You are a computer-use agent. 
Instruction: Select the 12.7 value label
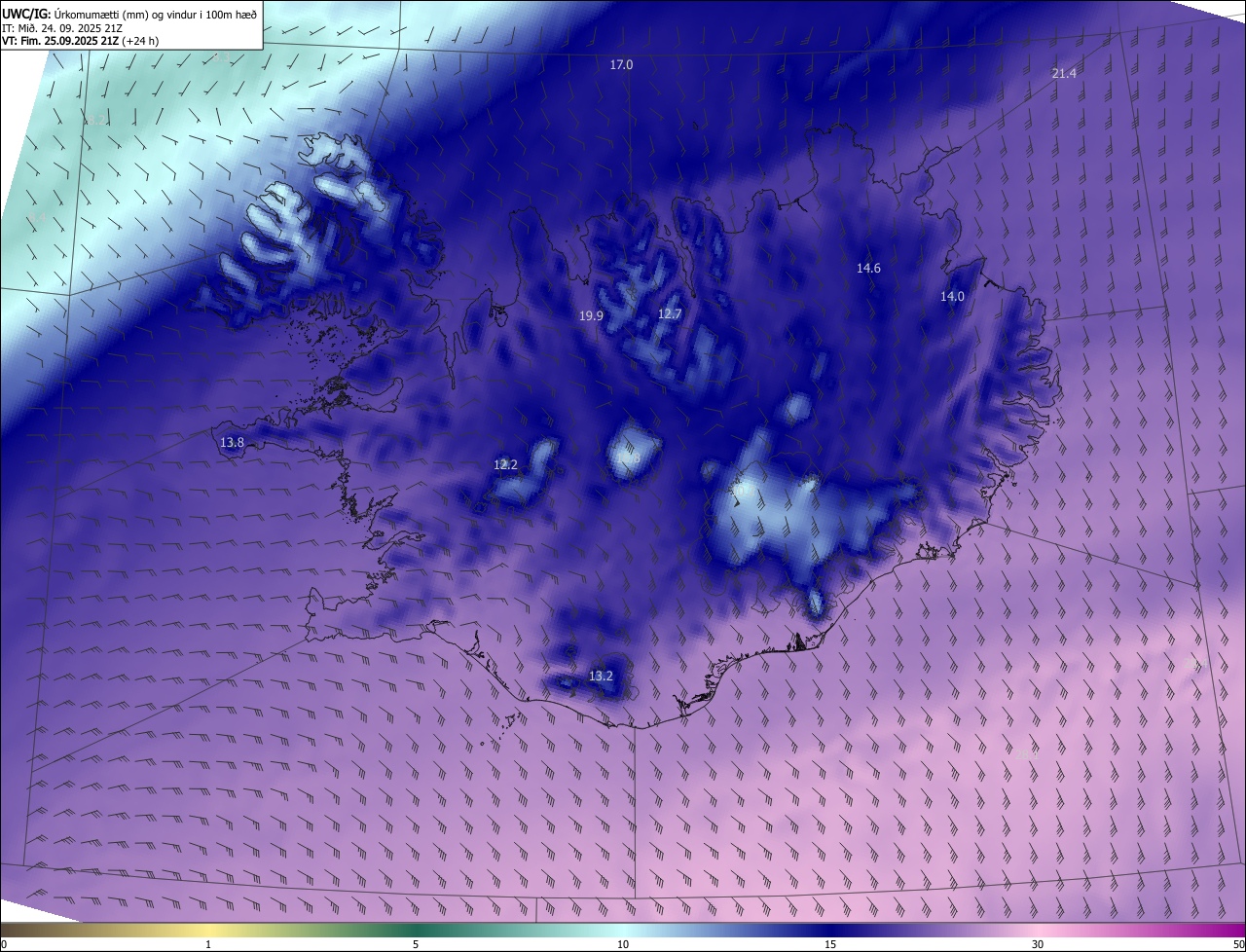[x=670, y=314]
